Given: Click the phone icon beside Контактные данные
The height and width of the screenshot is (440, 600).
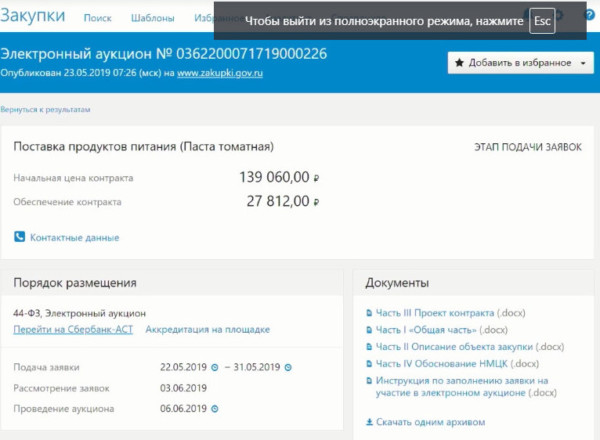Looking at the screenshot, I should tap(19, 237).
